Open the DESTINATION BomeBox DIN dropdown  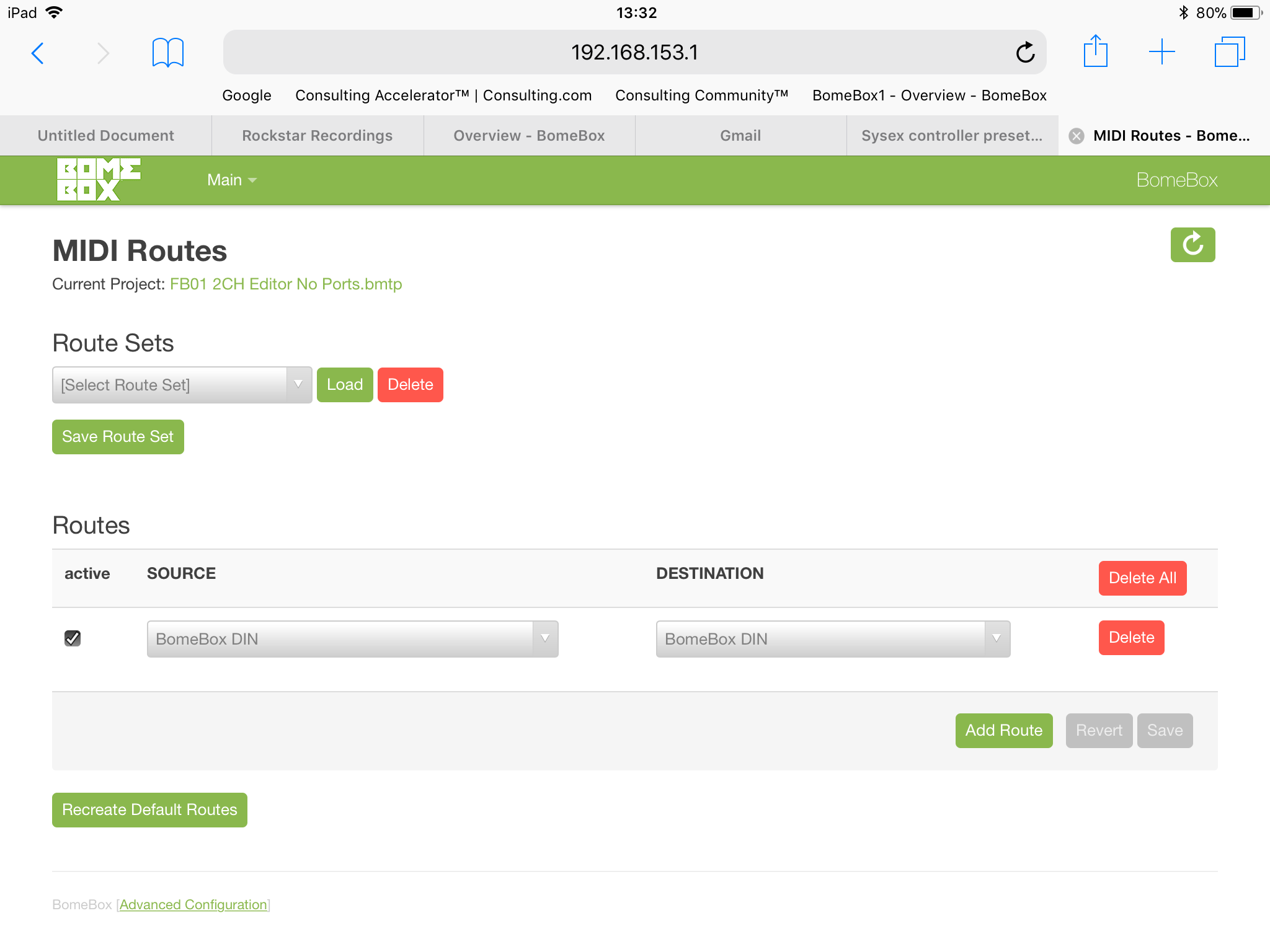tap(833, 639)
